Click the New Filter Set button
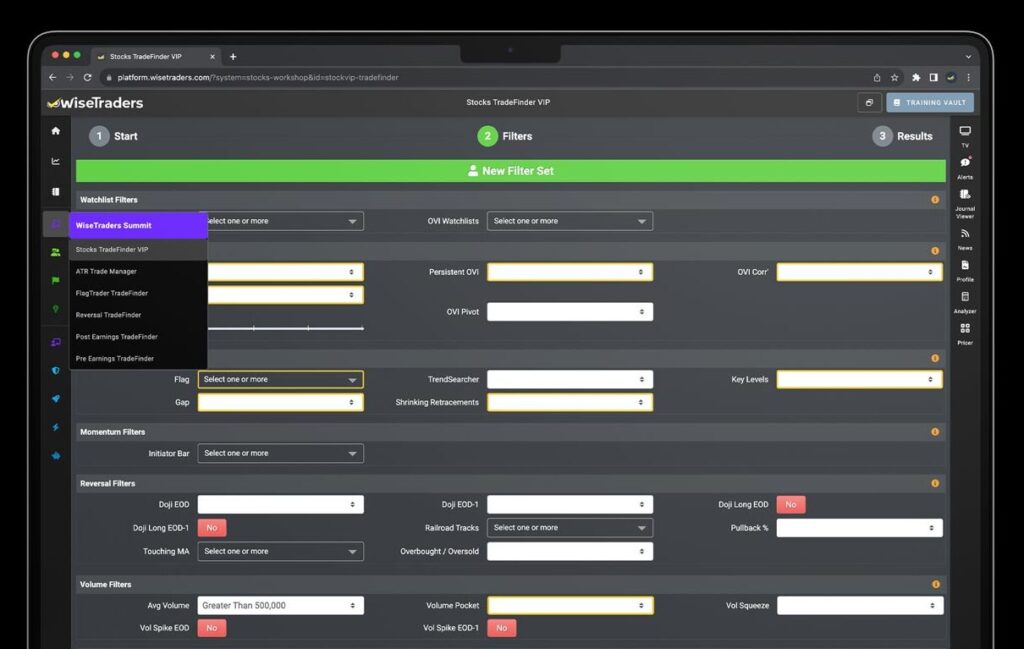Screen dimensions: 1024x649 [x=510, y=171]
